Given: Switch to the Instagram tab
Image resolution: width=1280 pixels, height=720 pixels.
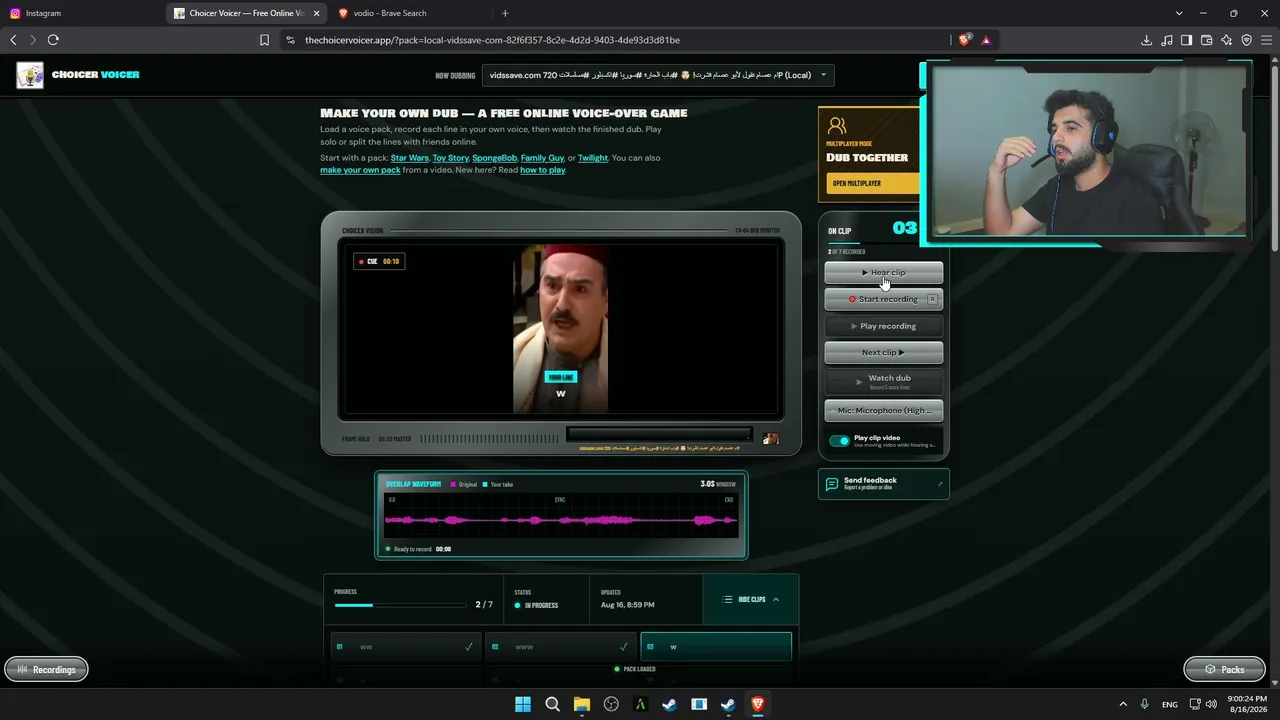Looking at the screenshot, I should (x=82, y=13).
